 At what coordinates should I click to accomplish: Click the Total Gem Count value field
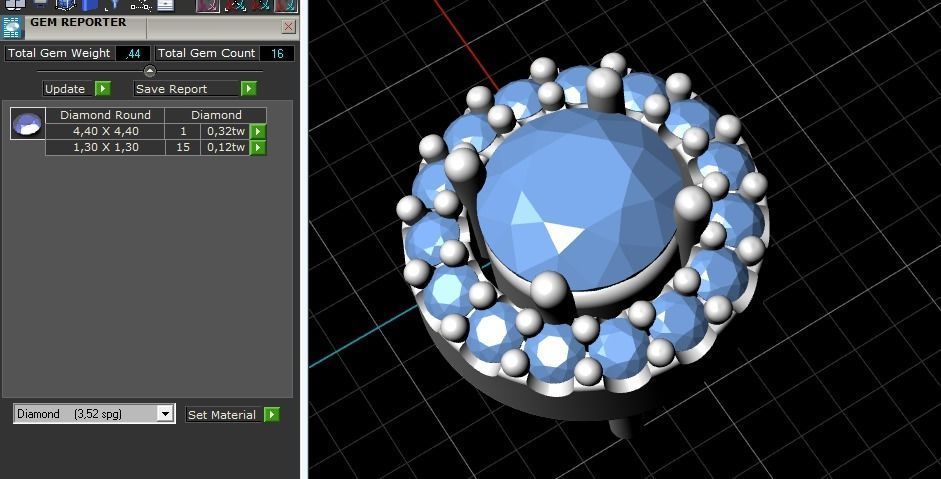pos(277,53)
